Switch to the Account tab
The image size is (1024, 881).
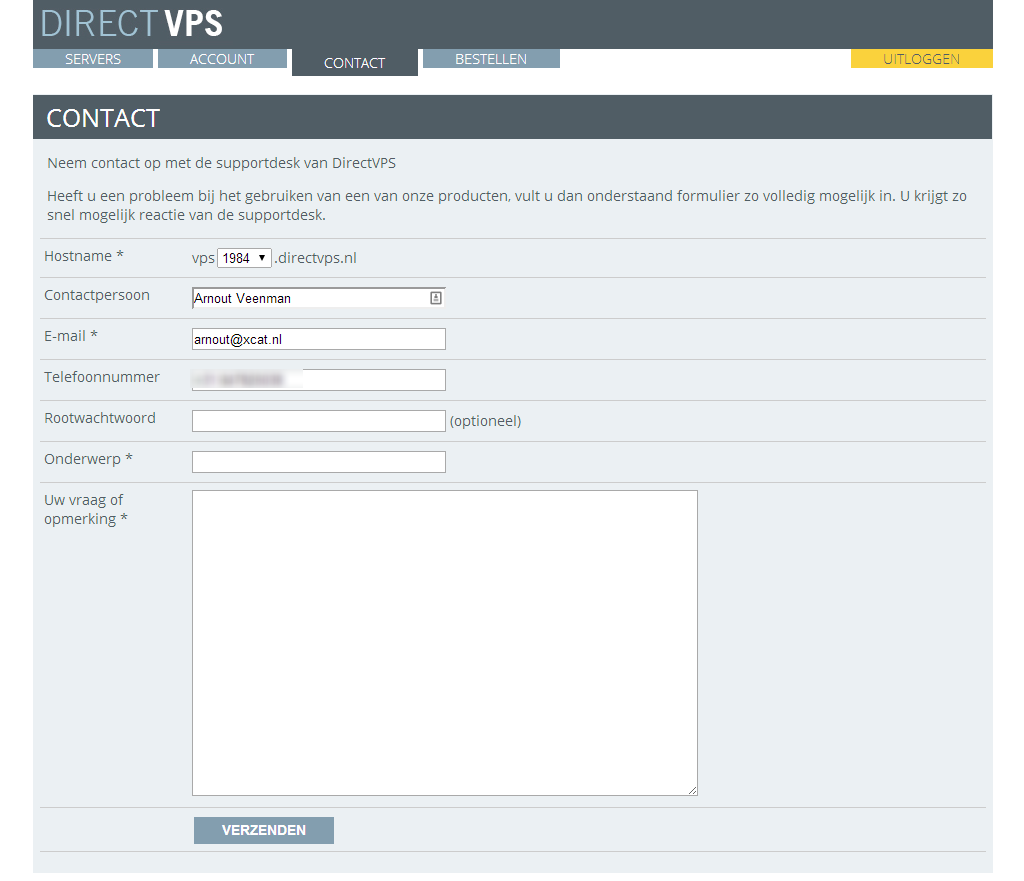coord(222,59)
